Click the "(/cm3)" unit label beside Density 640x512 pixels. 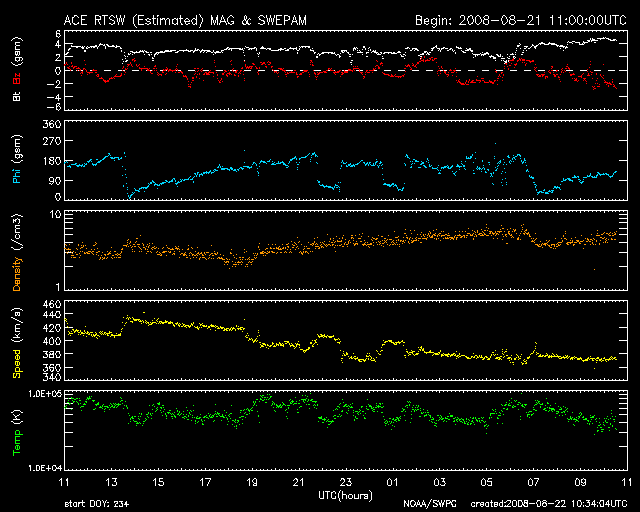pyautogui.click(x=17, y=233)
